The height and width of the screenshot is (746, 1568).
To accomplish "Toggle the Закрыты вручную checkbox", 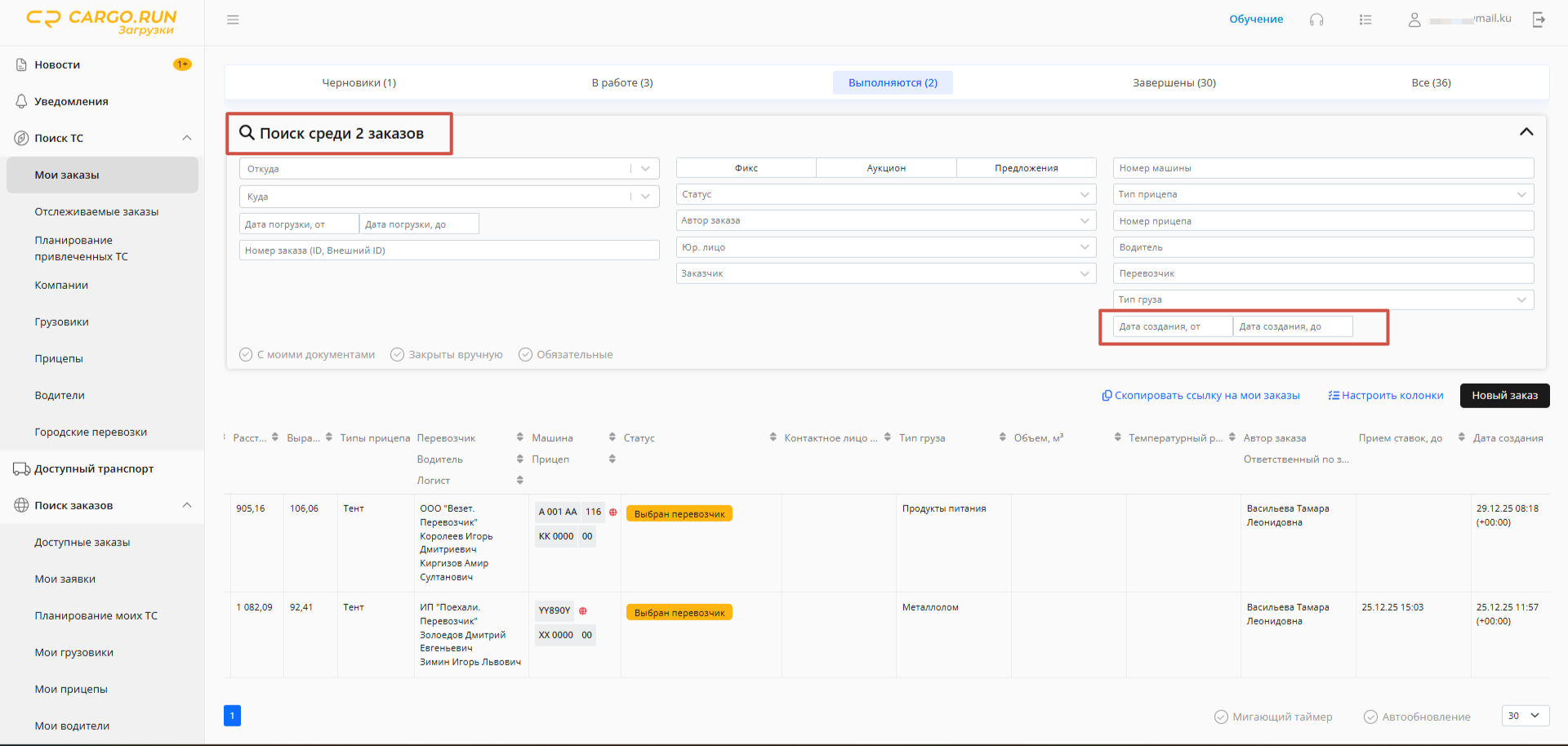I will [x=398, y=354].
